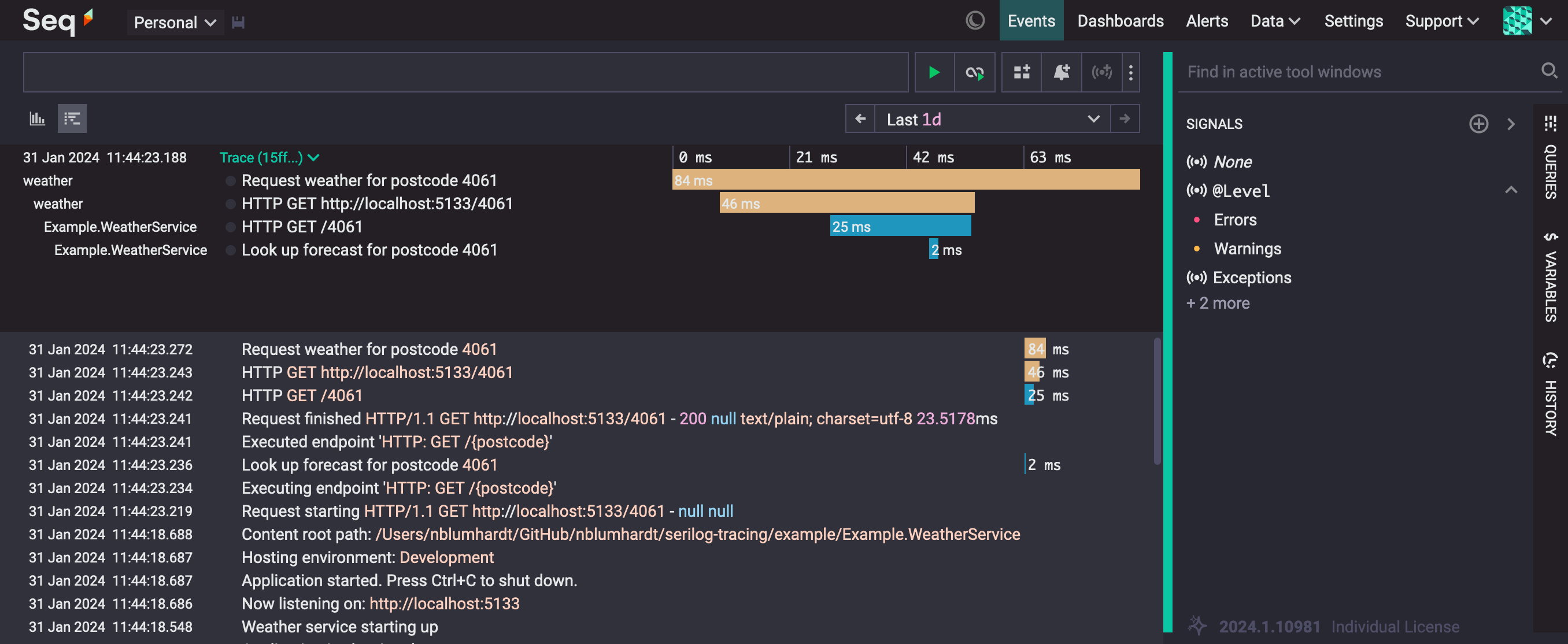Expand the Support menu
The image size is (1568, 644).
1441,21
